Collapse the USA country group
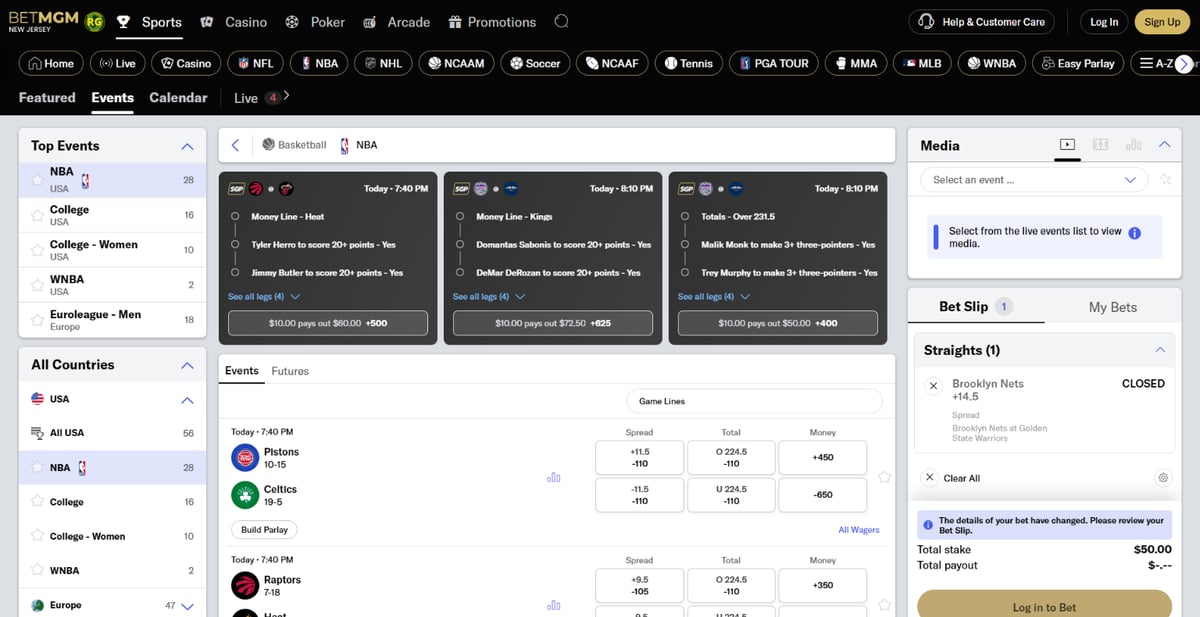 pyautogui.click(x=187, y=399)
